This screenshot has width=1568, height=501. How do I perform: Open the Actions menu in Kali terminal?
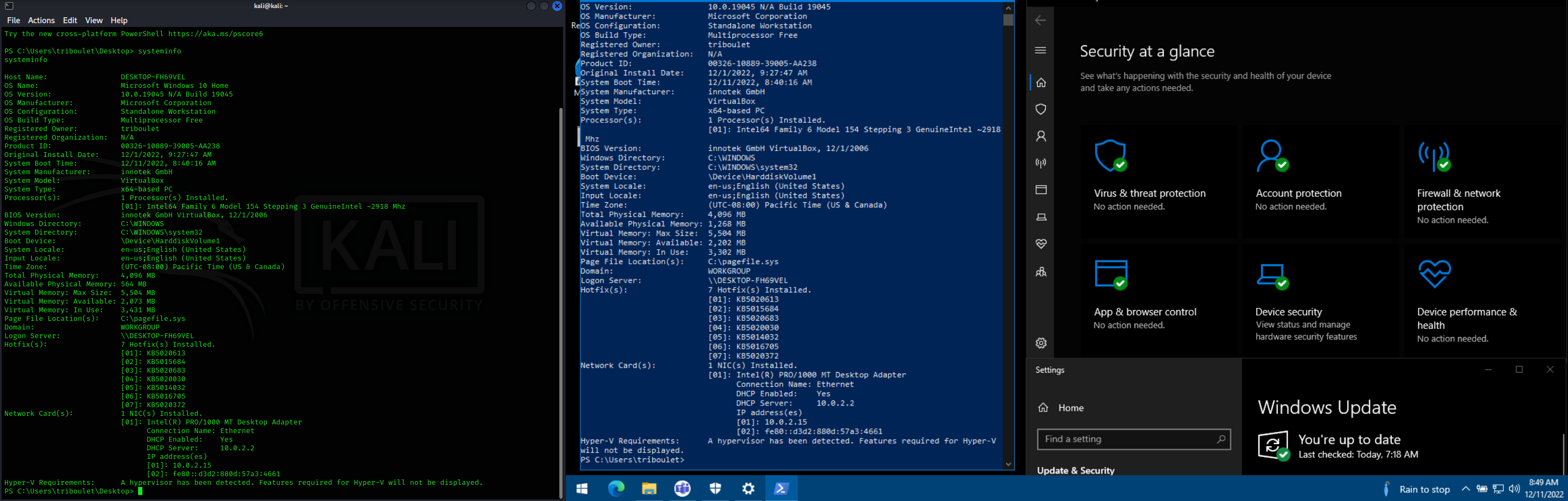coord(42,20)
